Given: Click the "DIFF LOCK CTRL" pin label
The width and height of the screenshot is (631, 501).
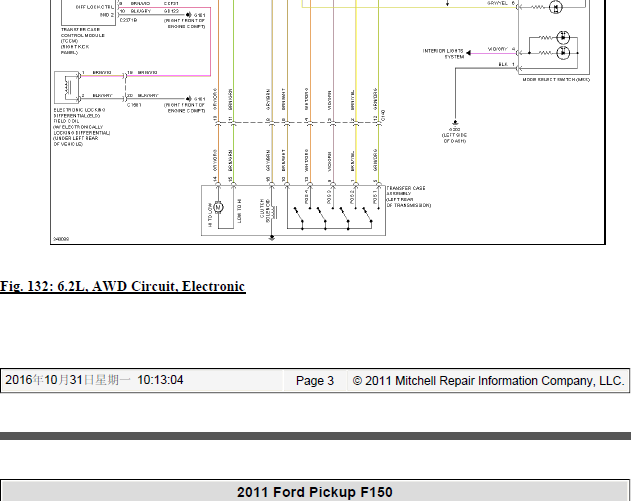Looking at the screenshot, I should 95,7.
